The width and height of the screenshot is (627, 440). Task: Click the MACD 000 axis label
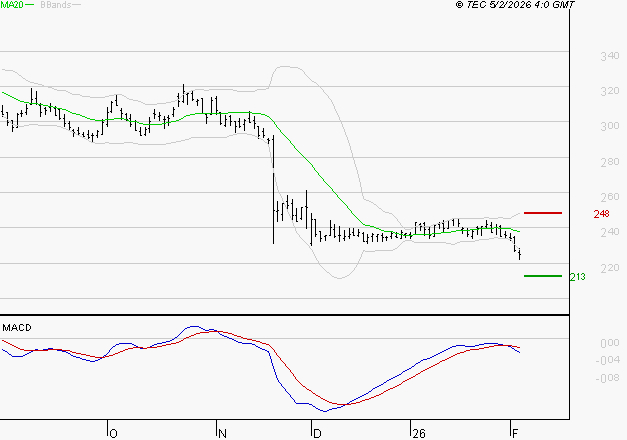[x=610, y=343]
